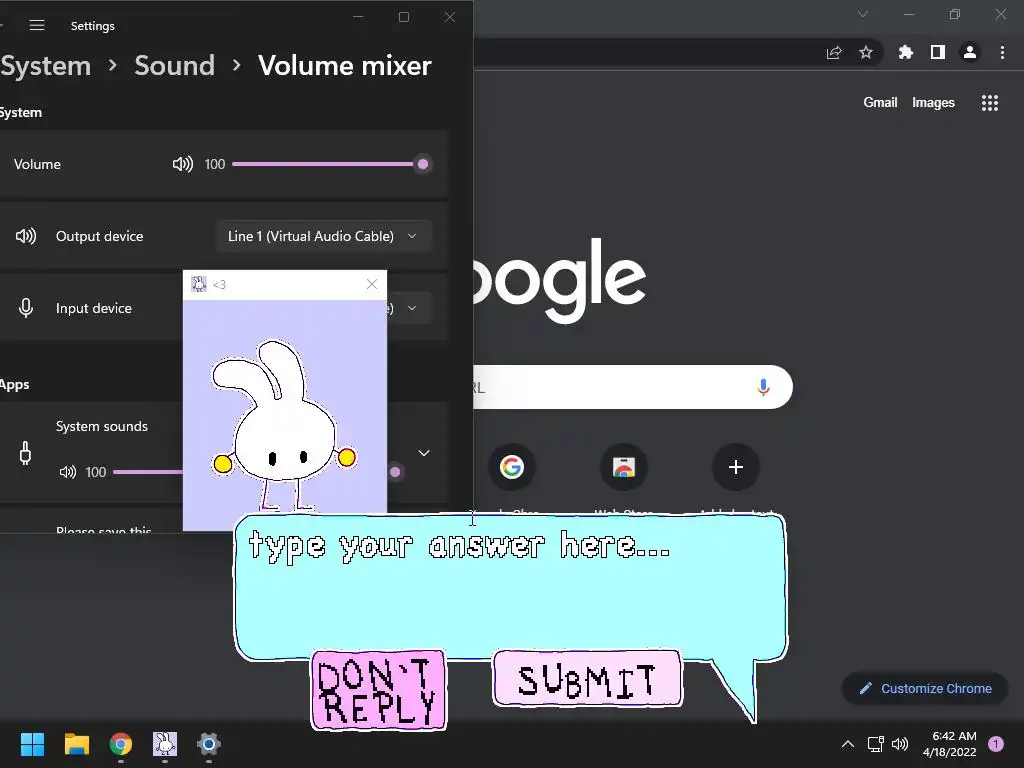The image size is (1024, 768).
Task: Adjust the system Volume slider
Action: click(330, 164)
